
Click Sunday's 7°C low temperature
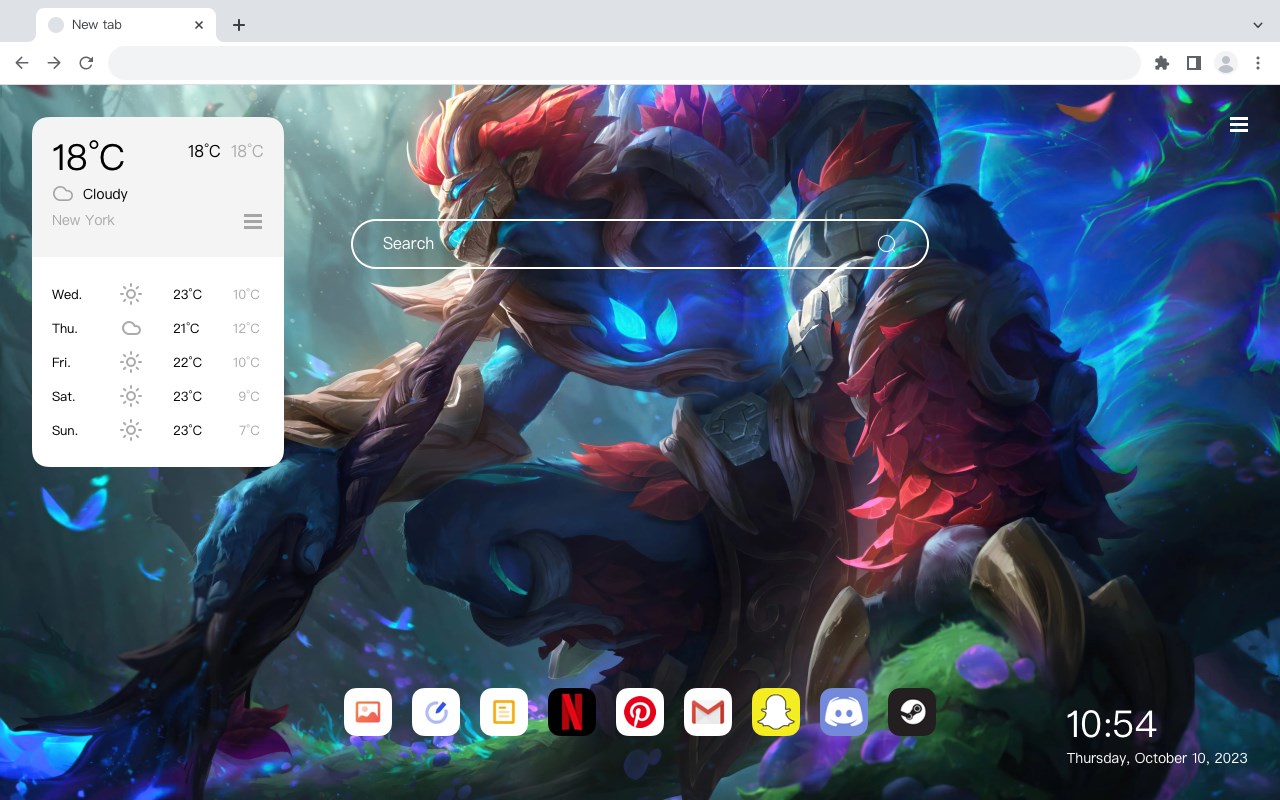tap(249, 430)
